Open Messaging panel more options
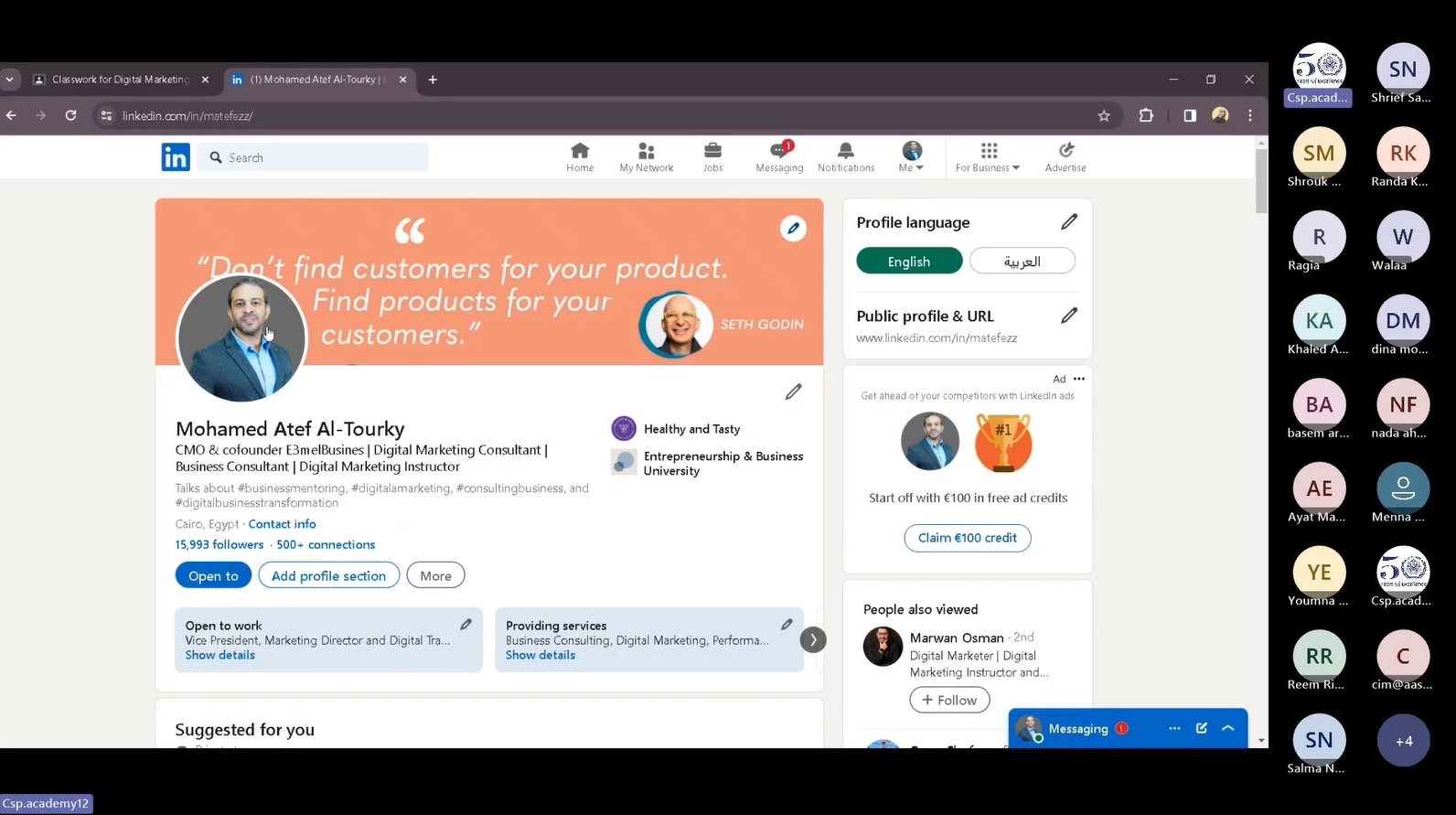 pos(1174,728)
